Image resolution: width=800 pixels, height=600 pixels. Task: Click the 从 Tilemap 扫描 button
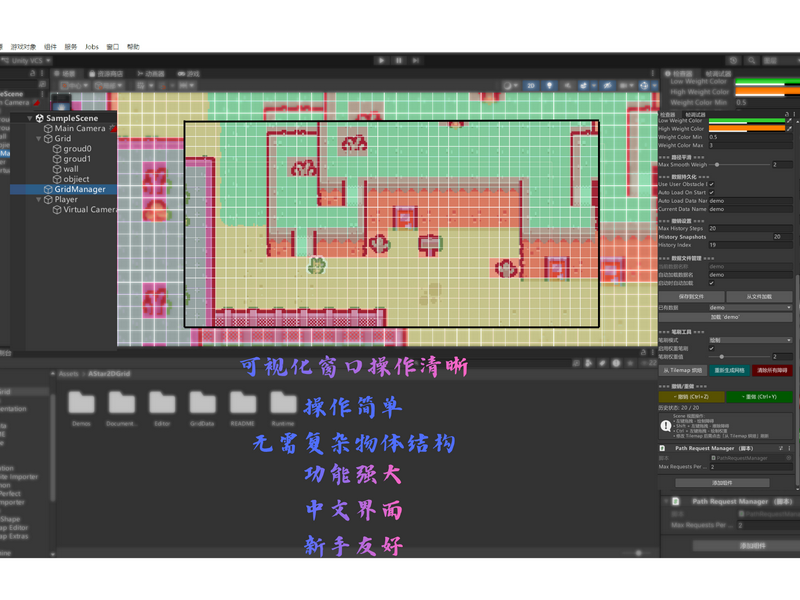683,370
